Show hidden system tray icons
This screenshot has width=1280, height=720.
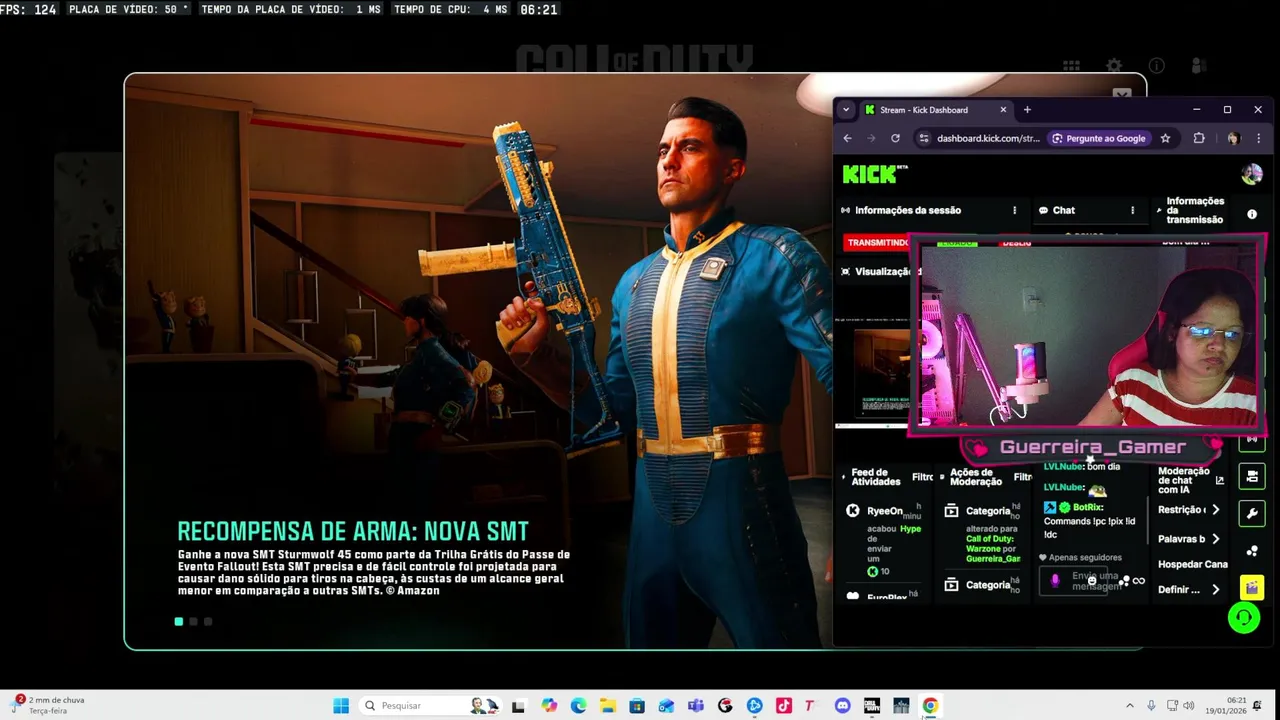1130,706
